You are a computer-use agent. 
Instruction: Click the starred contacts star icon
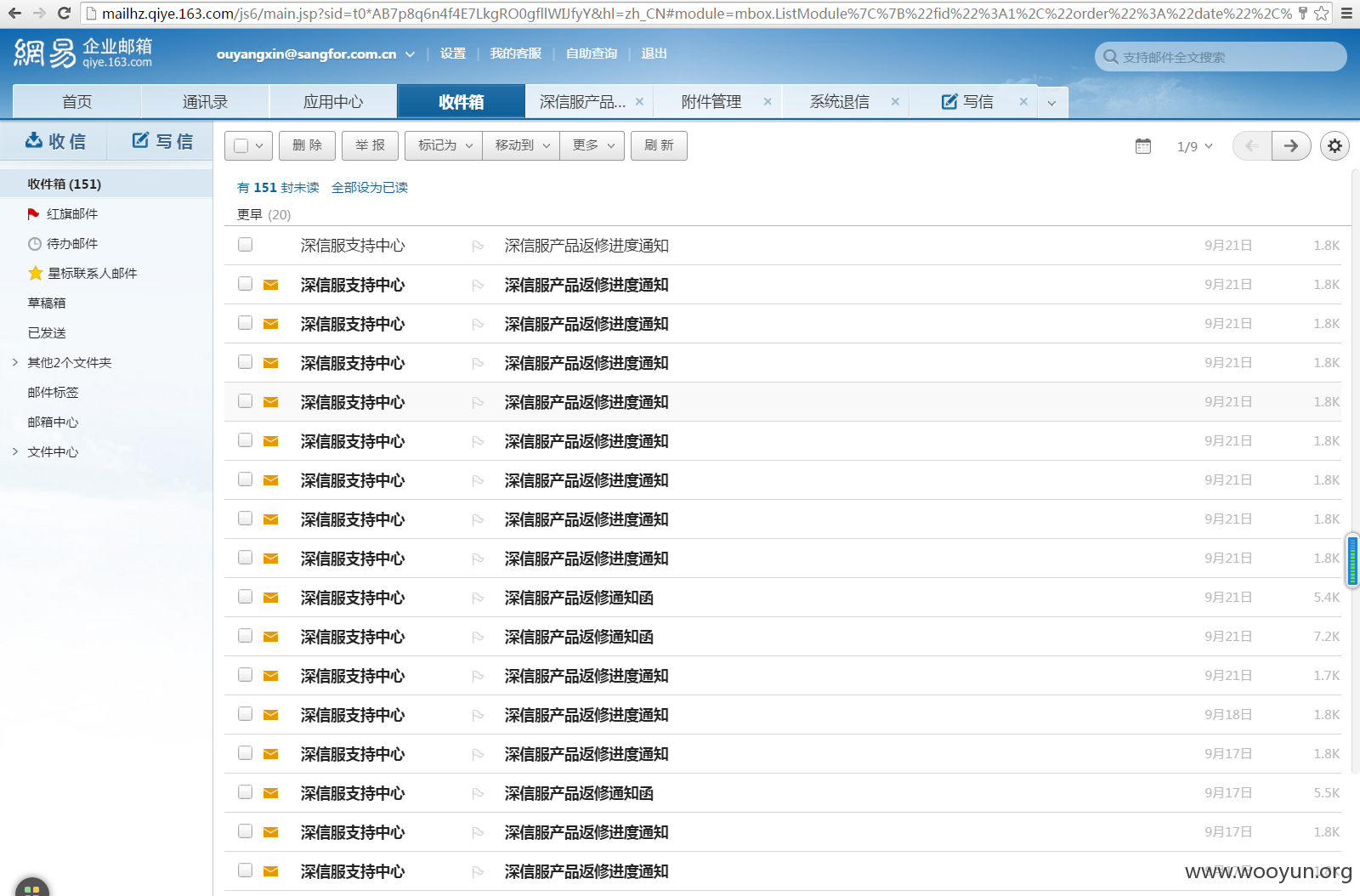tap(35, 273)
